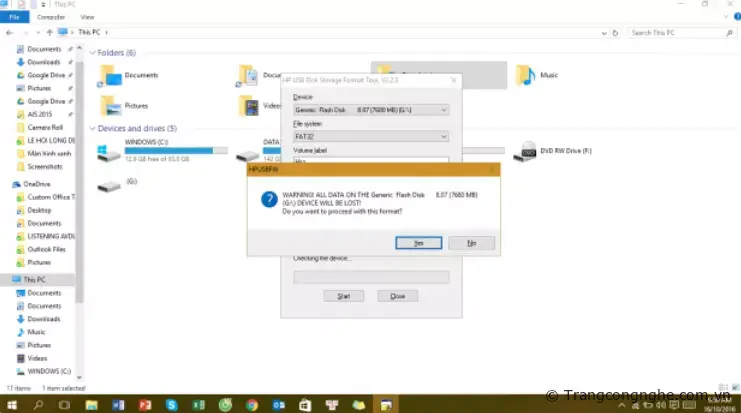Click the Up navigation arrow

[48, 33]
